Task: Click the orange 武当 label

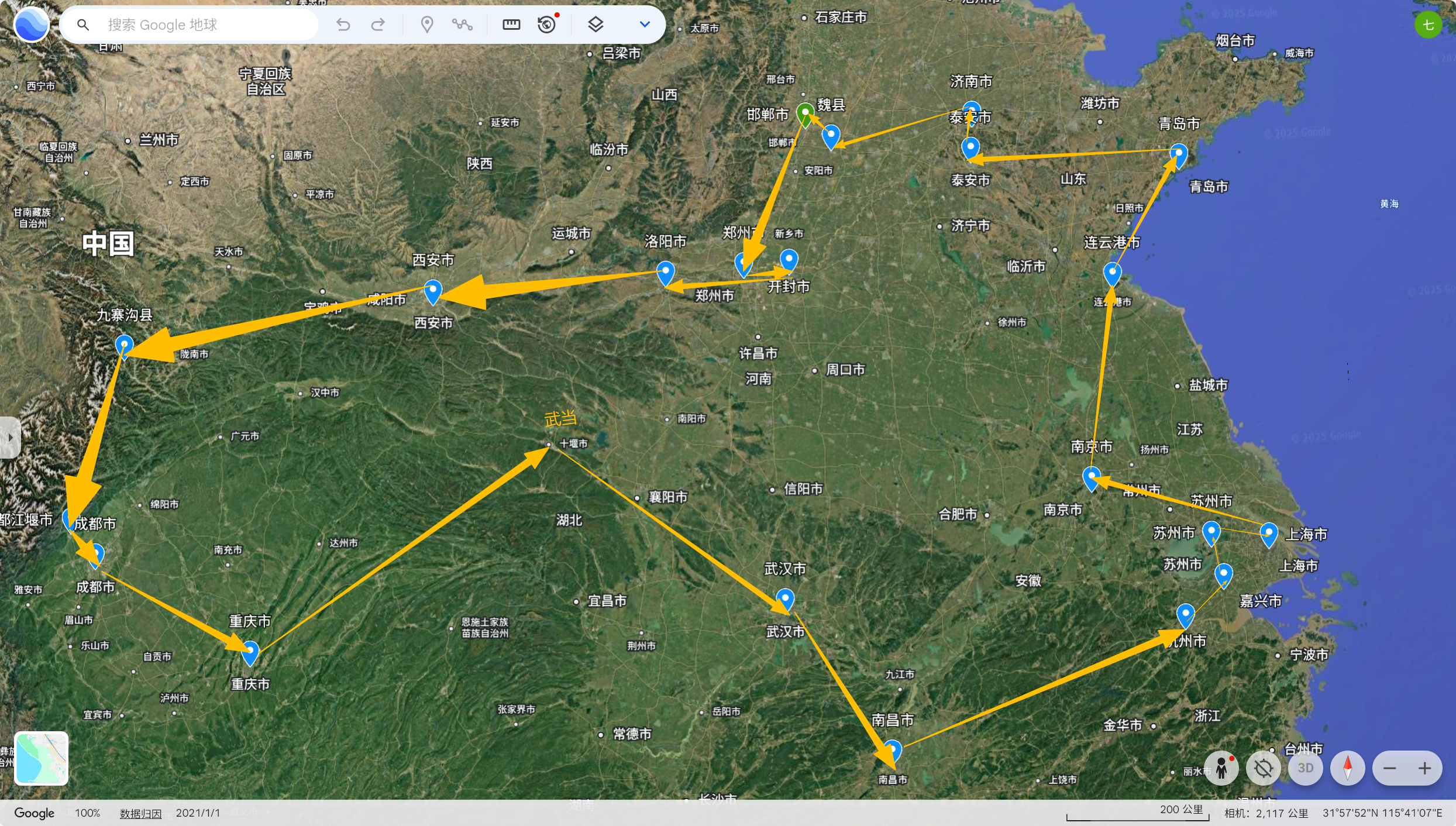Action: pyautogui.click(x=560, y=419)
